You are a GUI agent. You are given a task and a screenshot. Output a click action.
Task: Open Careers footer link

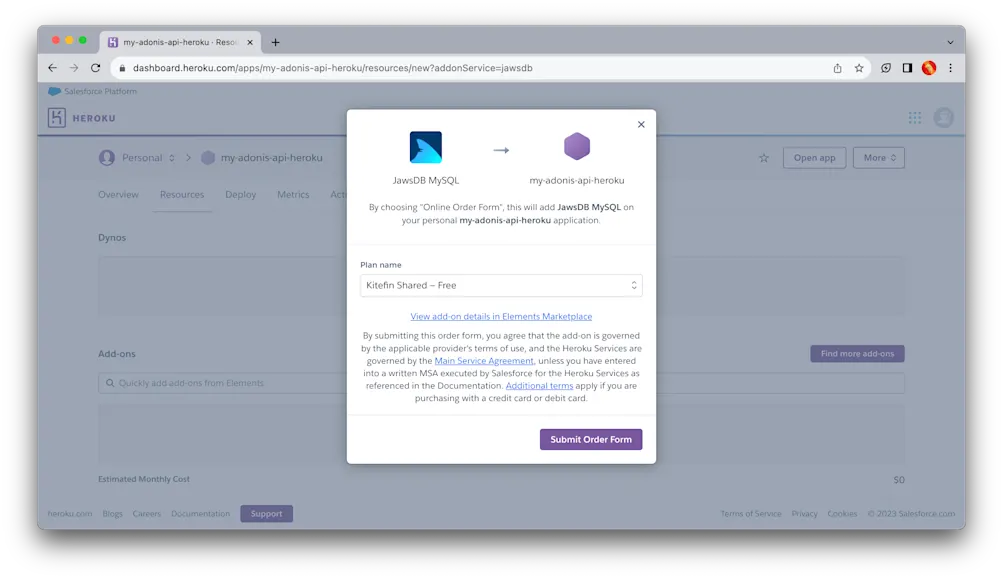point(146,514)
